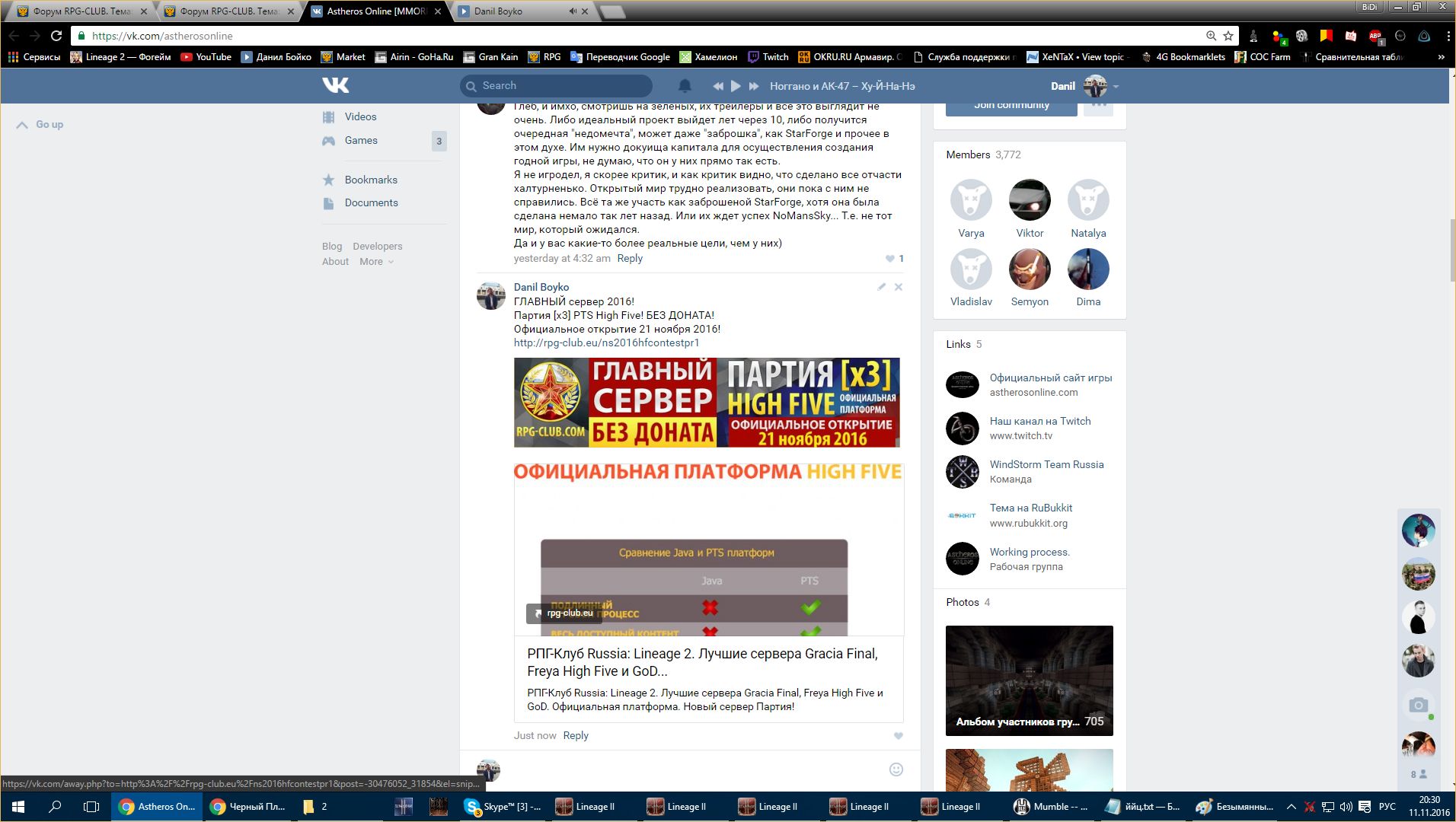1456x822 pixels.
Task: Open Bookmarks in the left menu
Action: click(x=371, y=180)
